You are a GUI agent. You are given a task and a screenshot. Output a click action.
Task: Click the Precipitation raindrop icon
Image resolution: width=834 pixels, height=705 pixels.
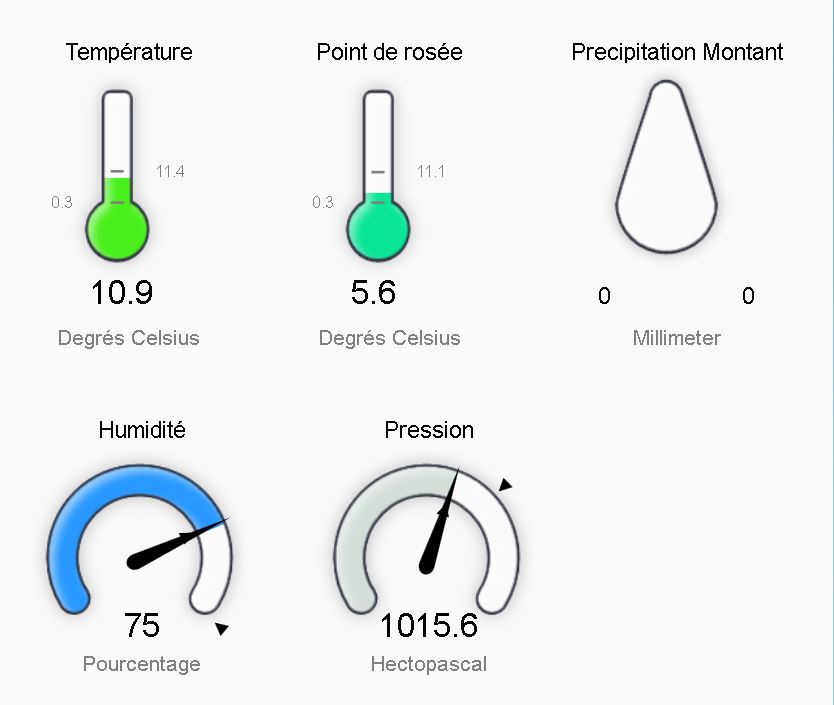(666, 167)
